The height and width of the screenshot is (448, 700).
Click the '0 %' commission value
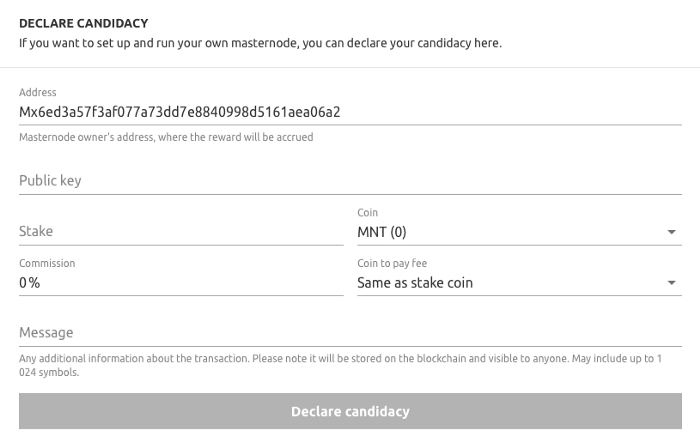click(30, 283)
